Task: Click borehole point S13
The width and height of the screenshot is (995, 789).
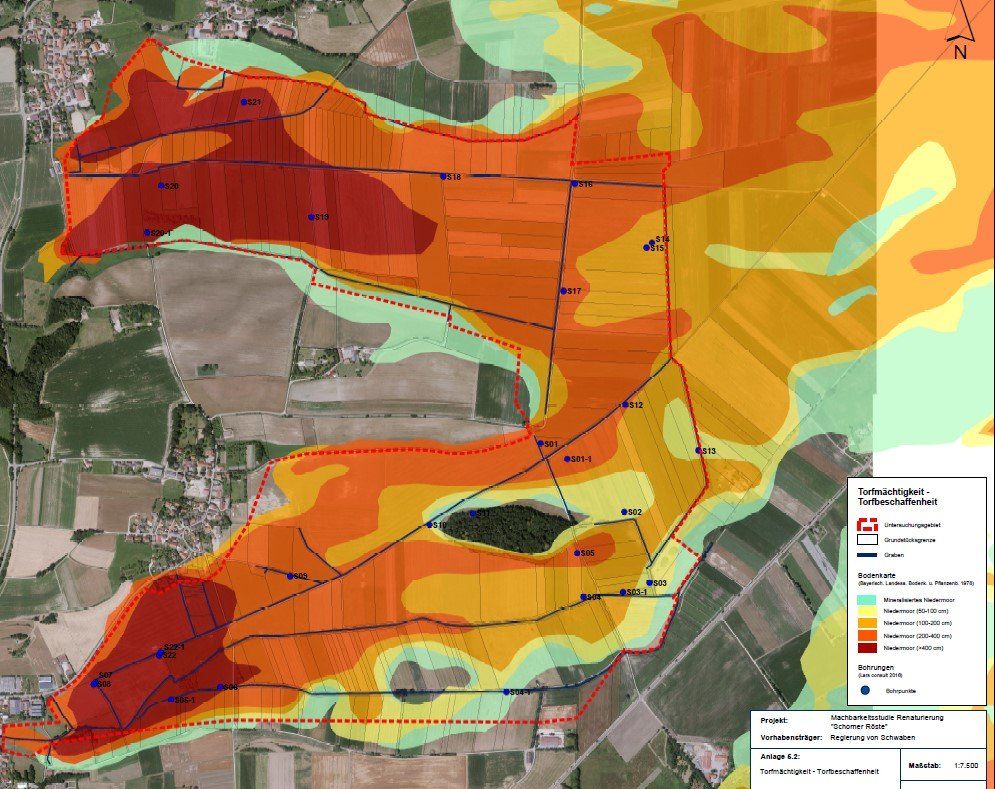Action: point(698,451)
